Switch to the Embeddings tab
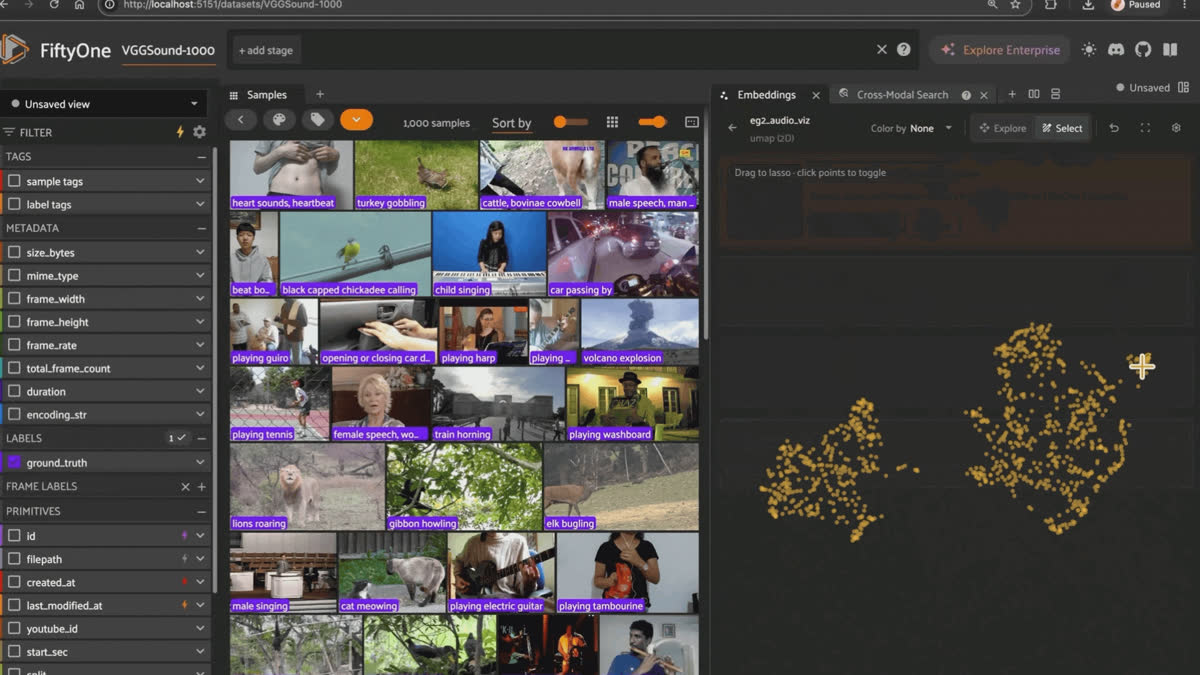The image size is (1200, 675). coord(766,95)
